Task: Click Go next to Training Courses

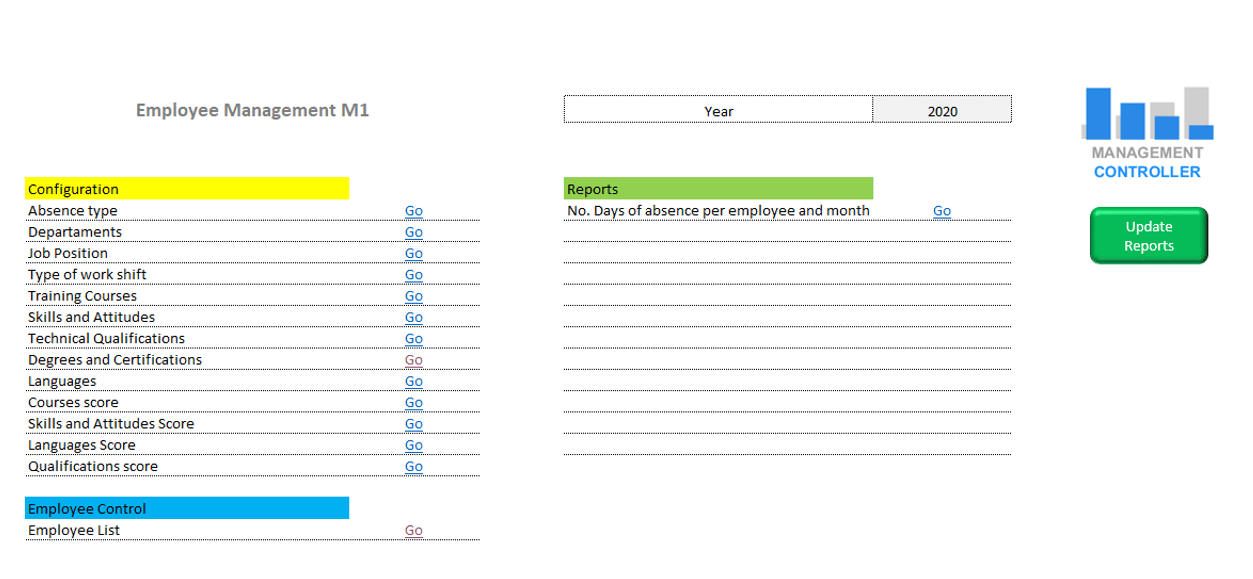Action: click(413, 296)
